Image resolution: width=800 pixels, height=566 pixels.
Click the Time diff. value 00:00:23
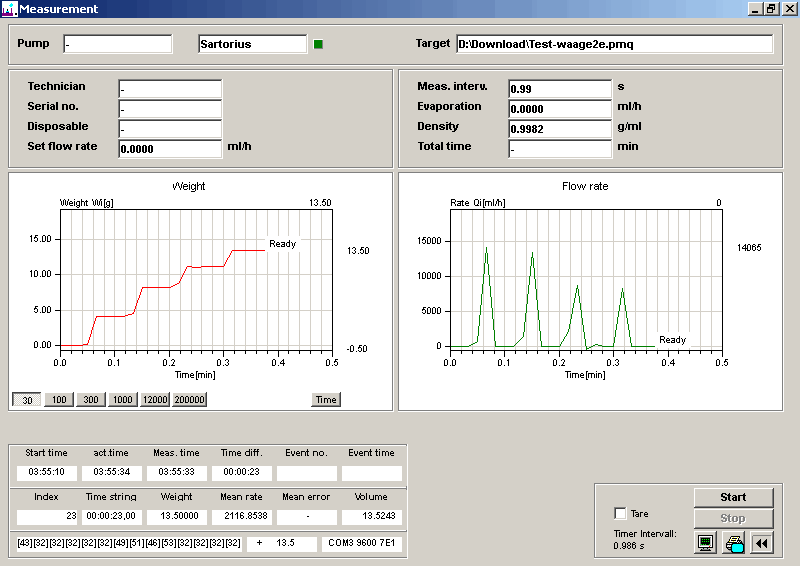click(x=241, y=472)
